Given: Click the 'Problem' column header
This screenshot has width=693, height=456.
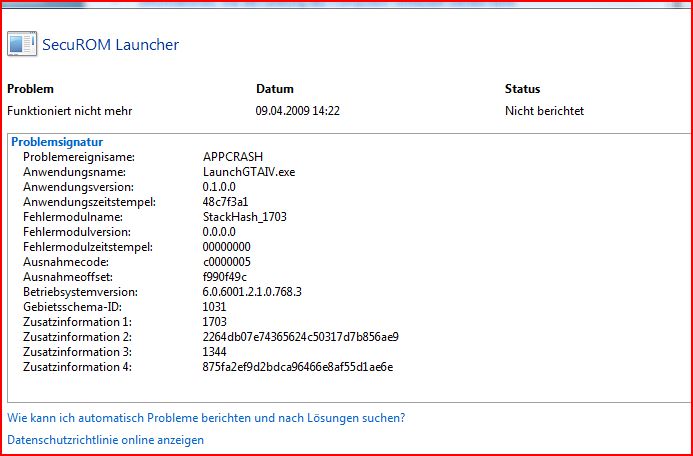Looking at the screenshot, I should [30, 89].
